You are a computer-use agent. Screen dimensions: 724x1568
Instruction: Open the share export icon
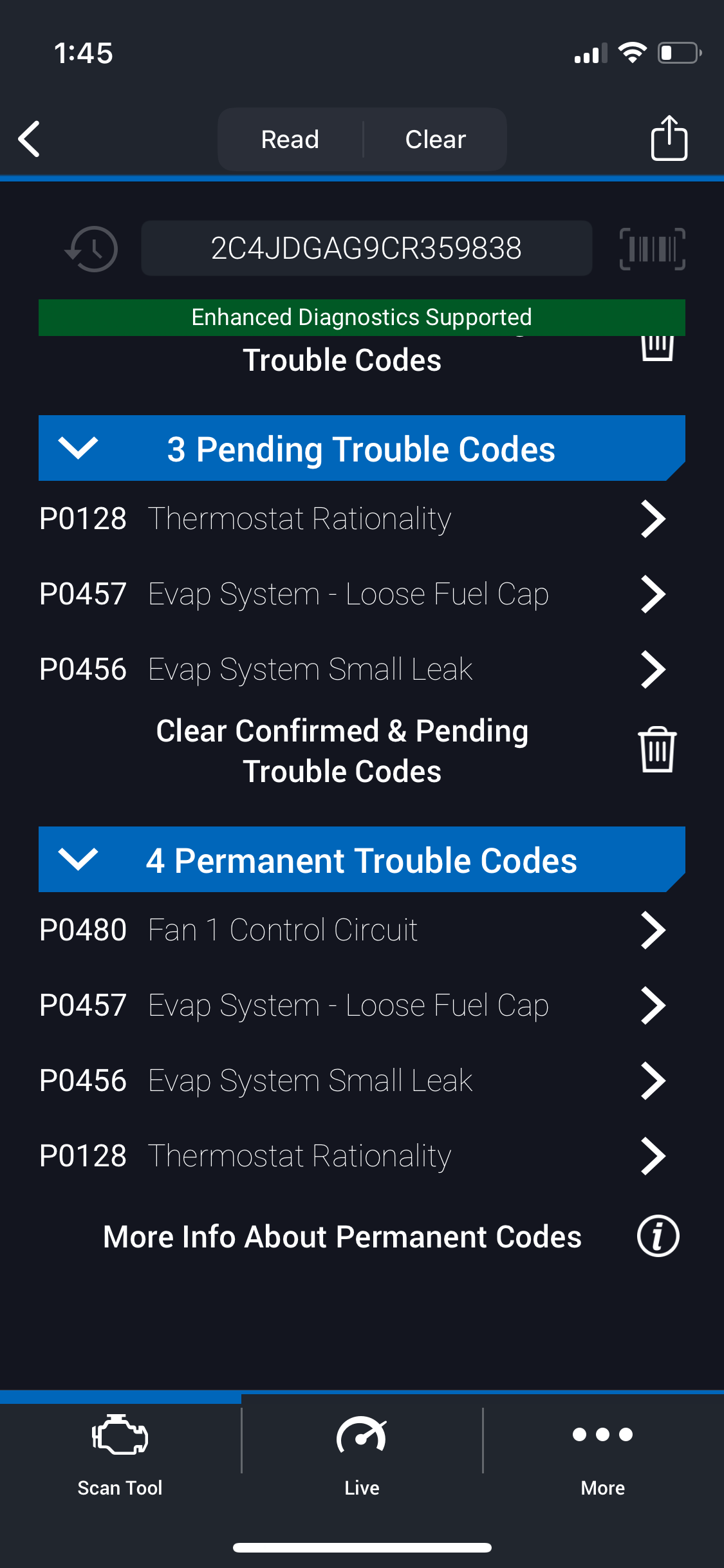[x=669, y=138]
